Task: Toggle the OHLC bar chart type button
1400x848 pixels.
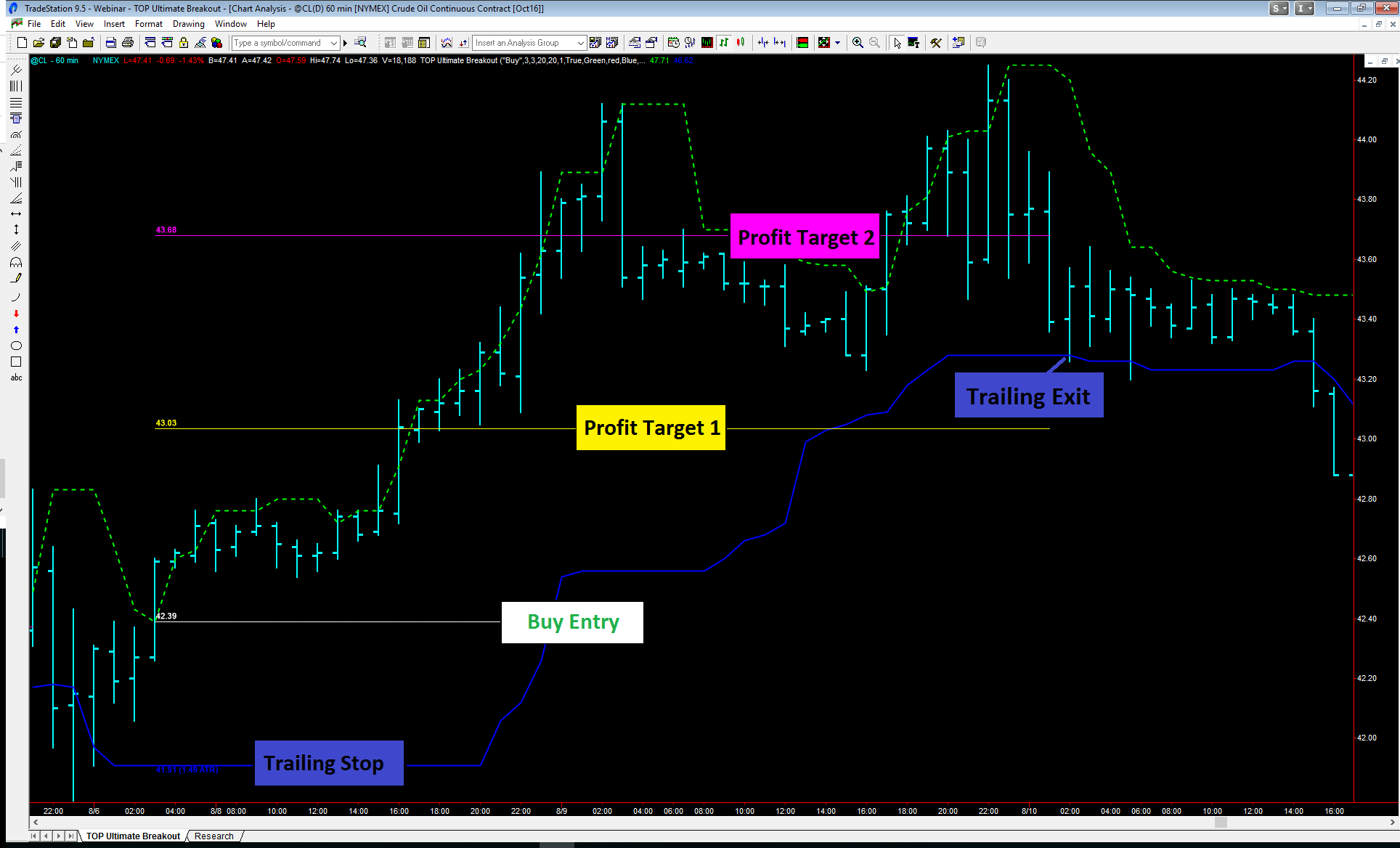Action: tap(724, 43)
